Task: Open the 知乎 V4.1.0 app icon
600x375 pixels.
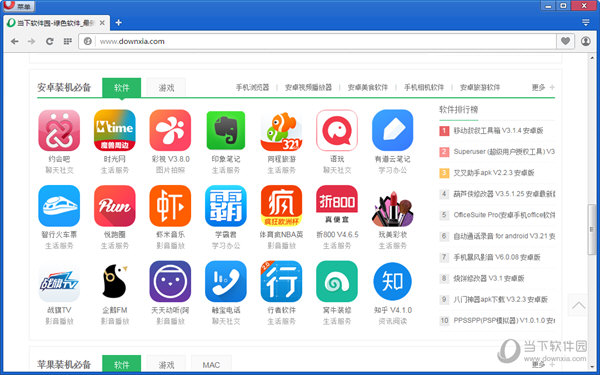Action: tap(393, 282)
